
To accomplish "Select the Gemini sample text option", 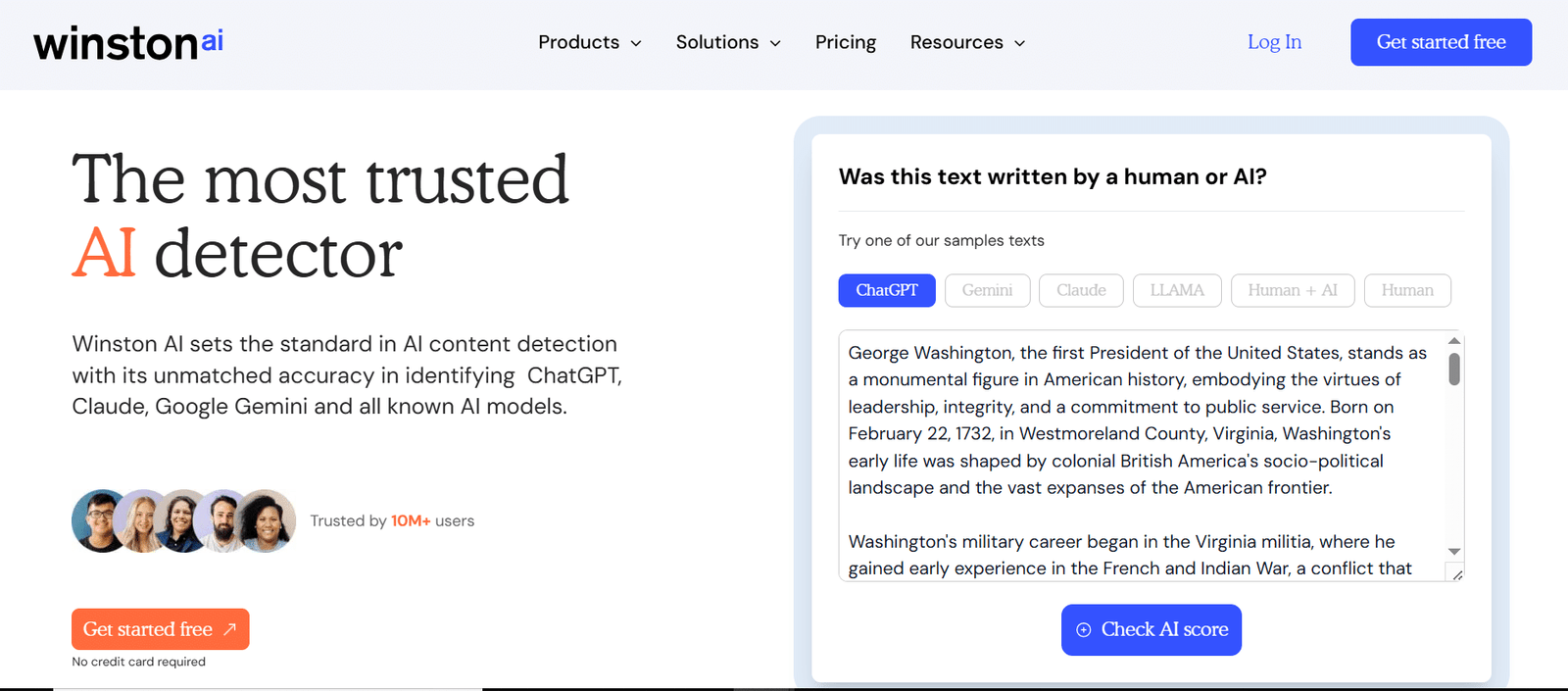I will tap(987, 290).
